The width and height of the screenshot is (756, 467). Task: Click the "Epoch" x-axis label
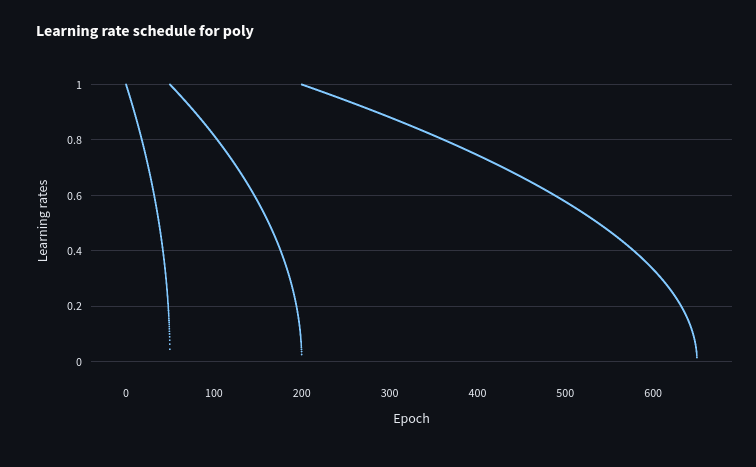coord(411,418)
